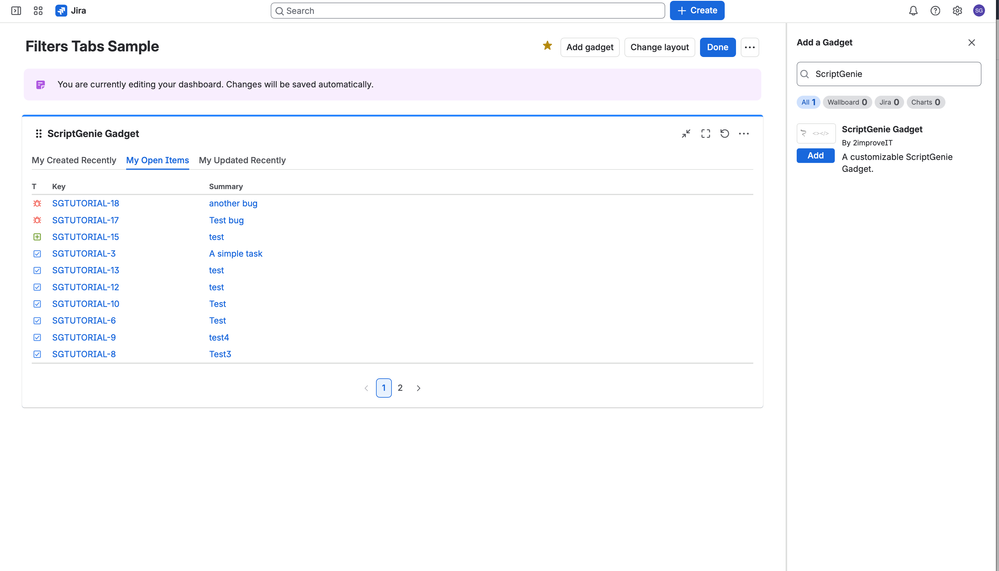Filter gadgets by Jira category
999x571 pixels.
pos(889,102)
